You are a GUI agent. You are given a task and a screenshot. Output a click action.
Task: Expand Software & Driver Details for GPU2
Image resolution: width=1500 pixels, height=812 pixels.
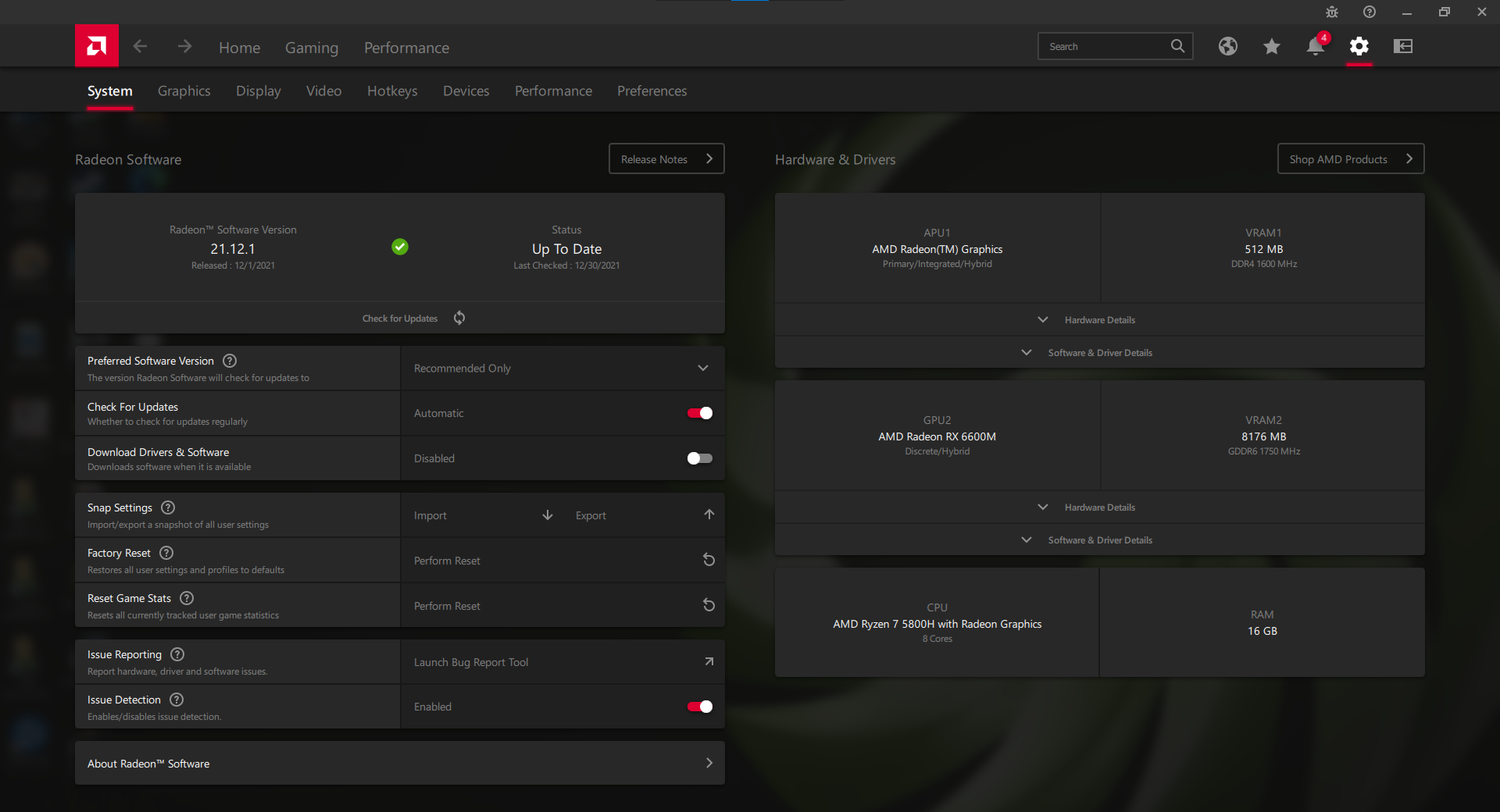(x=1100, y=540)
